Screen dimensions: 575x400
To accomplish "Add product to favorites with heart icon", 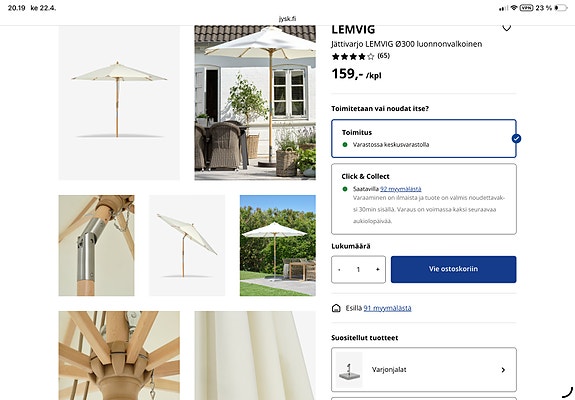I will 506,28.
